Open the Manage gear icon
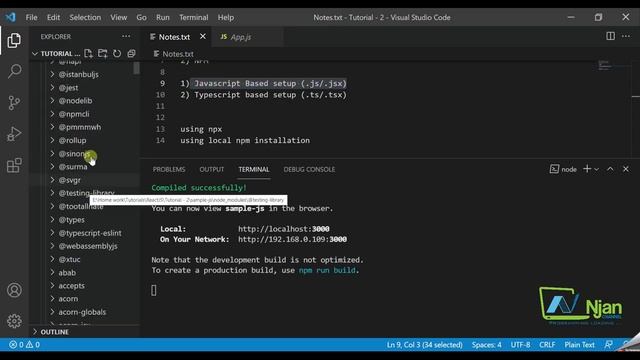 pyautogui.click(x=14, y=321)
